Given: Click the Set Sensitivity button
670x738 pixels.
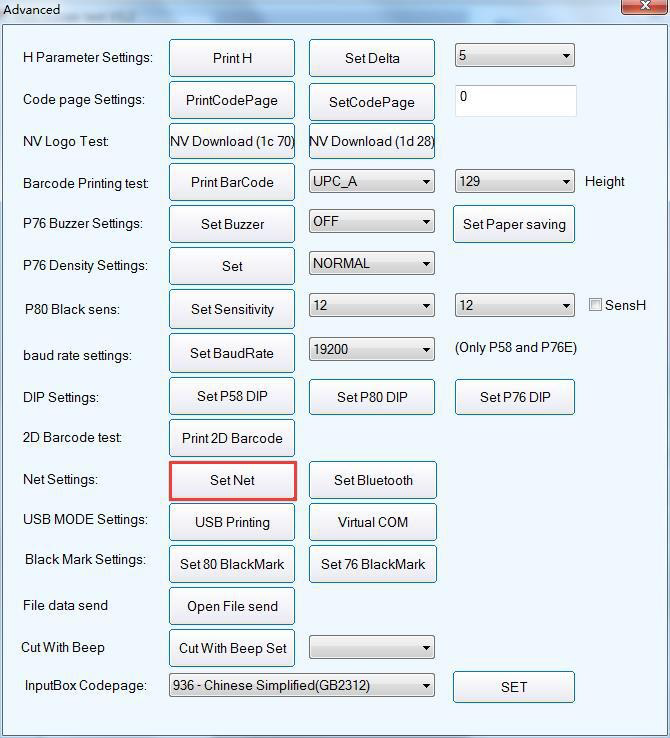Looking at the screenshot, I should pos(232,309).
